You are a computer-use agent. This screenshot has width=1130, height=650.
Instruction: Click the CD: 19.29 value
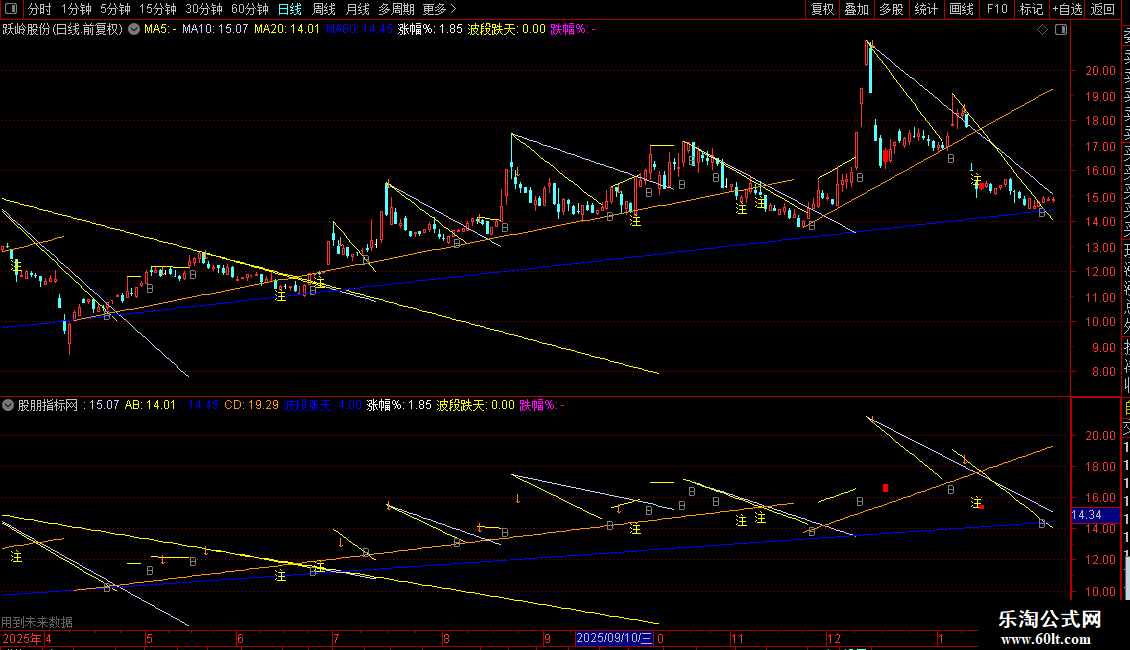click(251, 405)
